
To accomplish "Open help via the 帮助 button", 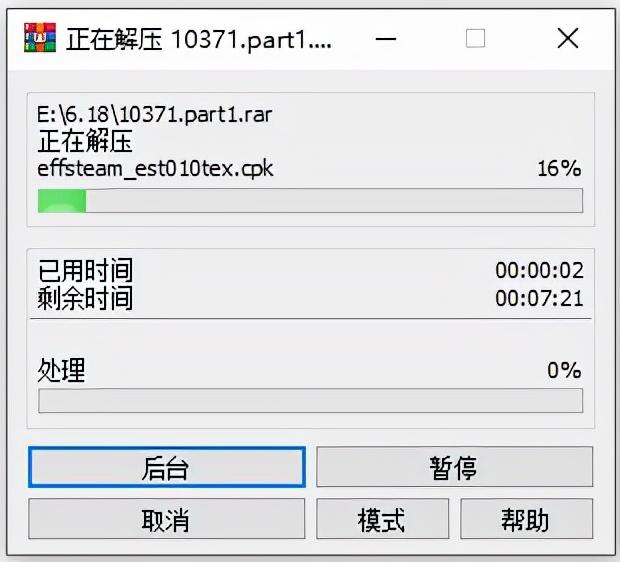I will pos(526,518).
